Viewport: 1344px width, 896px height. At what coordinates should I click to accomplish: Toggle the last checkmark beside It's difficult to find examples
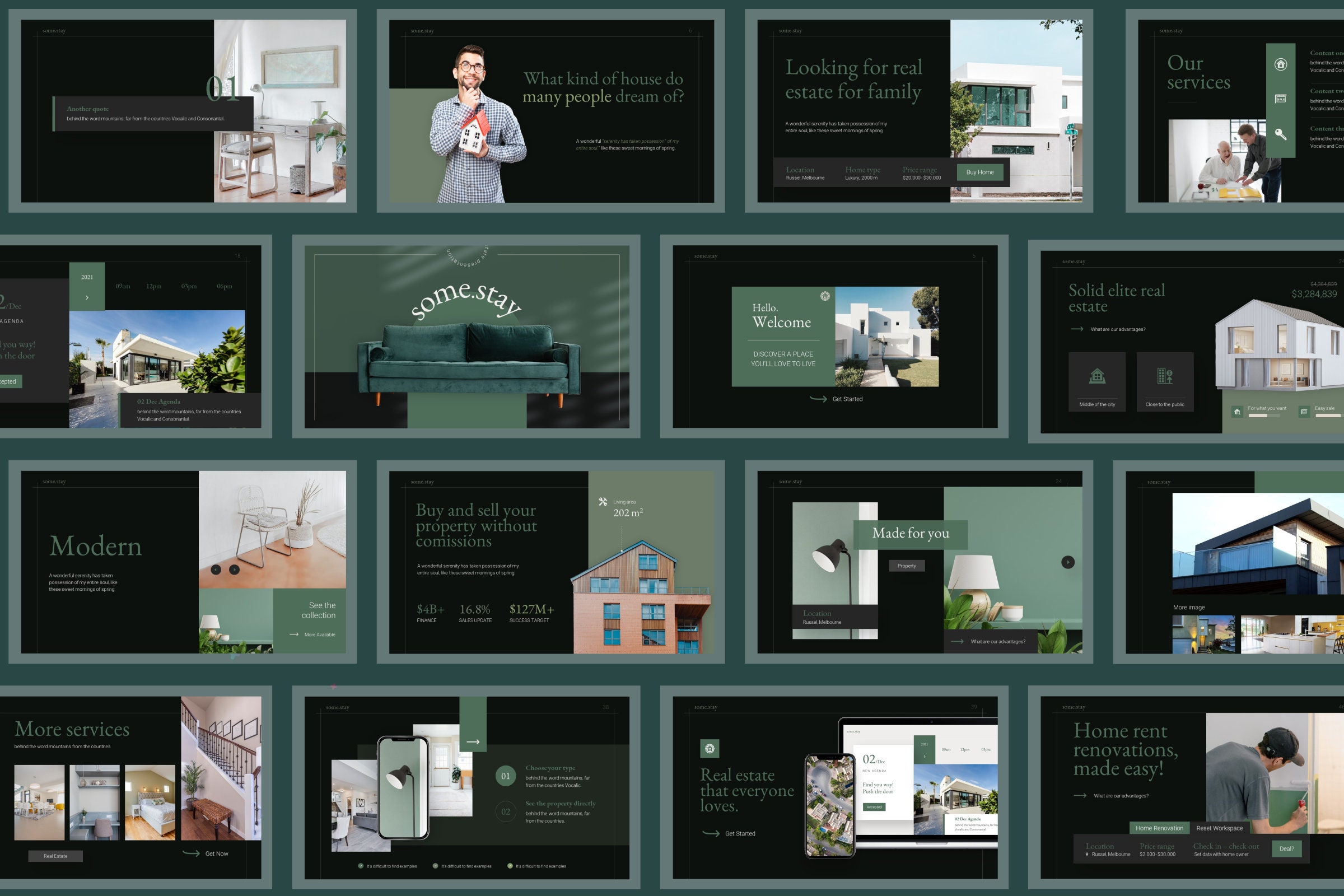point(510,866)
